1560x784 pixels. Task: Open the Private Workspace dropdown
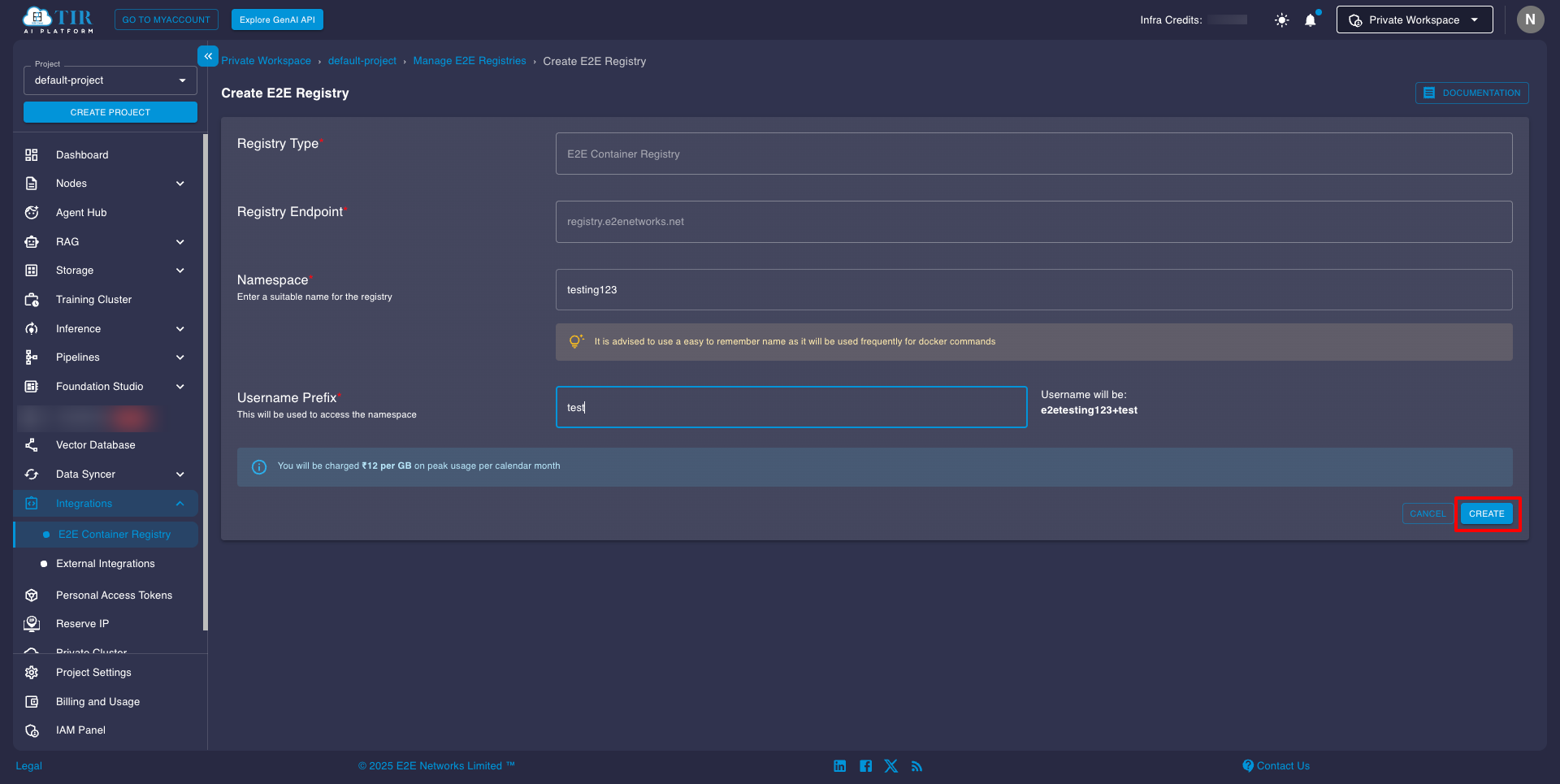pyautogui.click(x=1414, y=20)
